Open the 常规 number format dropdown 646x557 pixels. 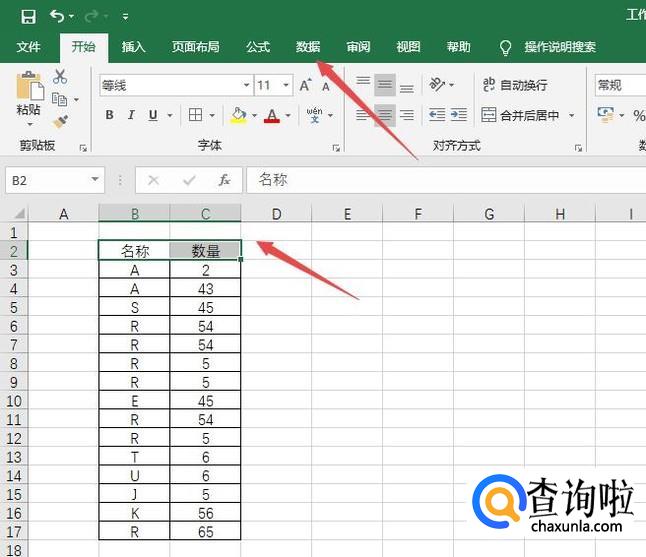[x=620, y=85]
